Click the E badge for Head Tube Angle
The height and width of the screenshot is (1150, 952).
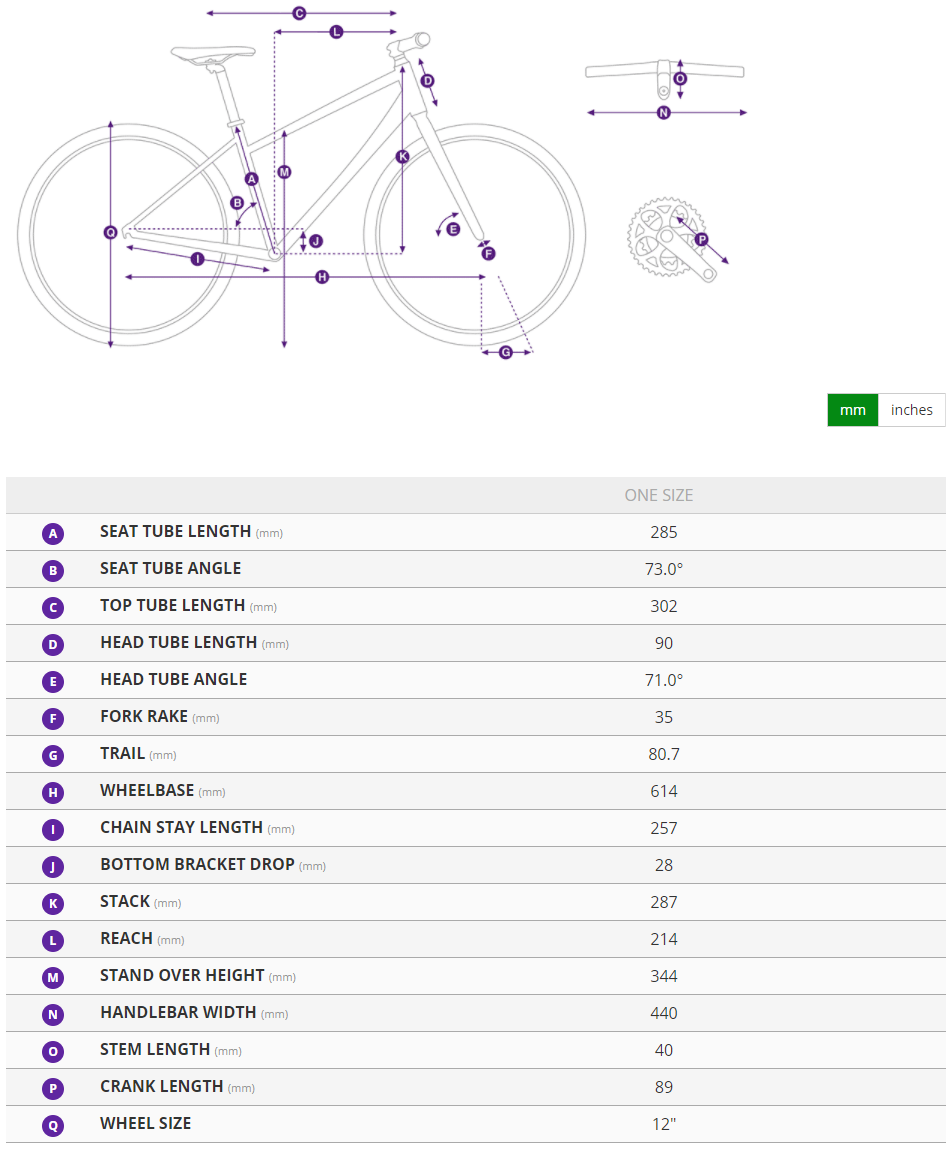pyautogui.click(x=53, y=681)
